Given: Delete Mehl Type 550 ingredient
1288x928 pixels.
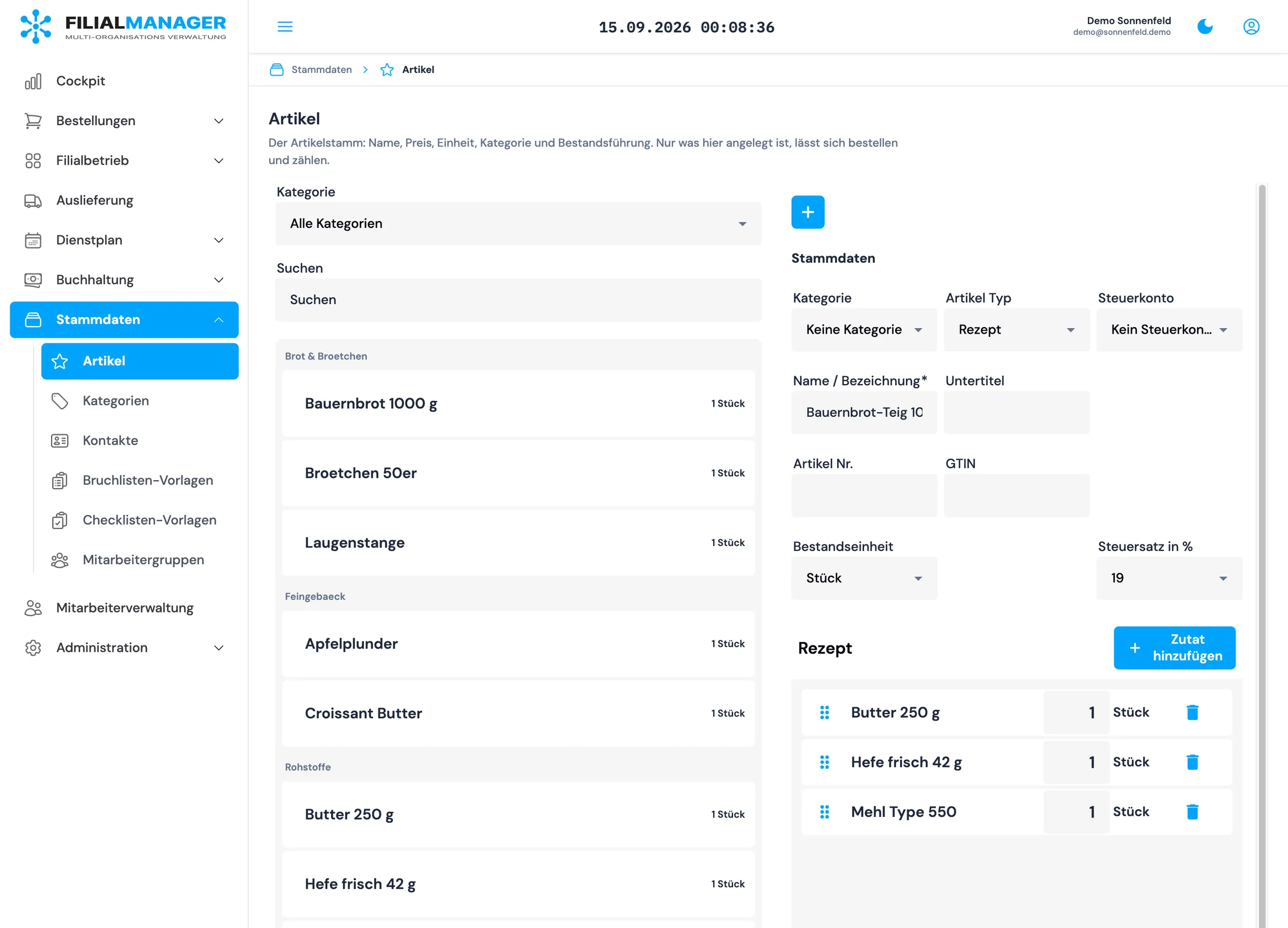Looking at the screenshot, I should (1192, 812).
